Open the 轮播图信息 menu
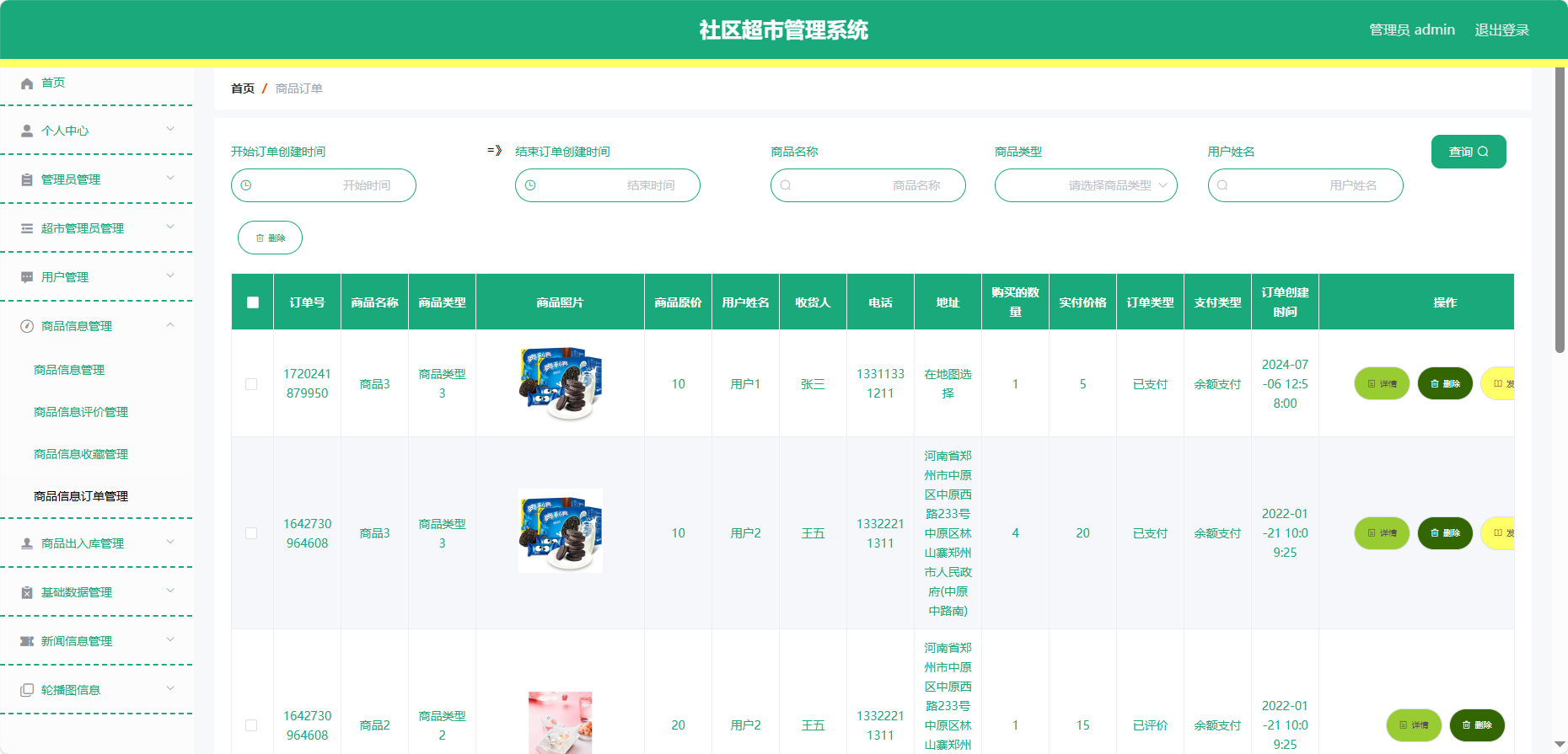The height and width of the screenshot is (754, 1568). click(x=96, y=690)
